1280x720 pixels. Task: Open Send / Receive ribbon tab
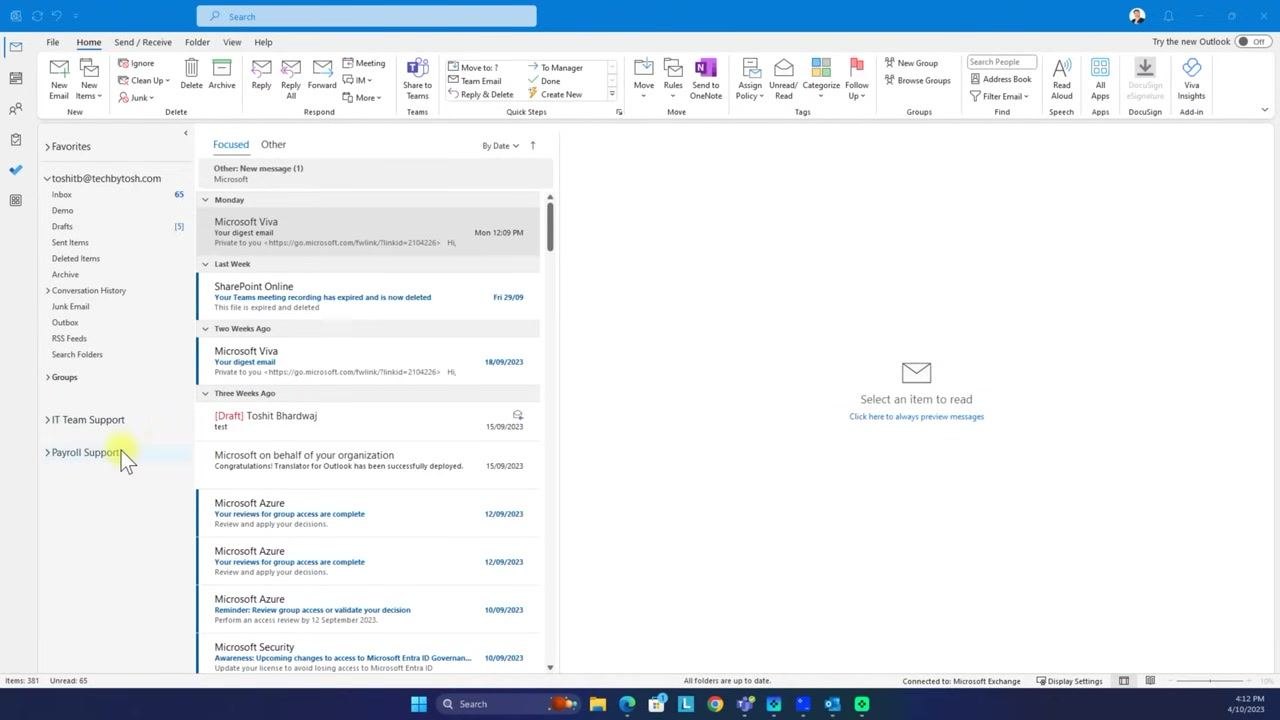[x=143, y=42]
